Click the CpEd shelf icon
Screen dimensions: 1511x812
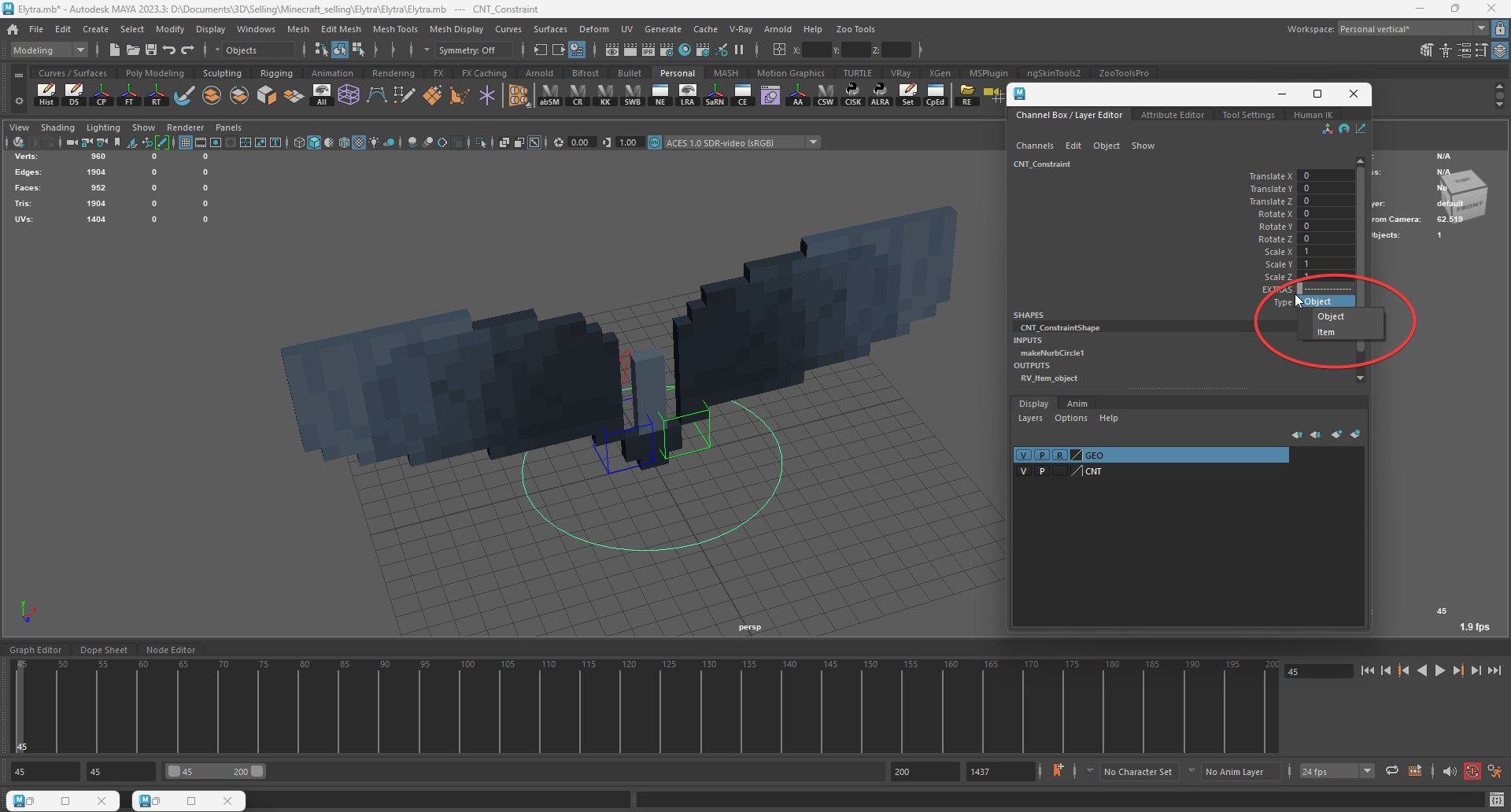point(935,95)
